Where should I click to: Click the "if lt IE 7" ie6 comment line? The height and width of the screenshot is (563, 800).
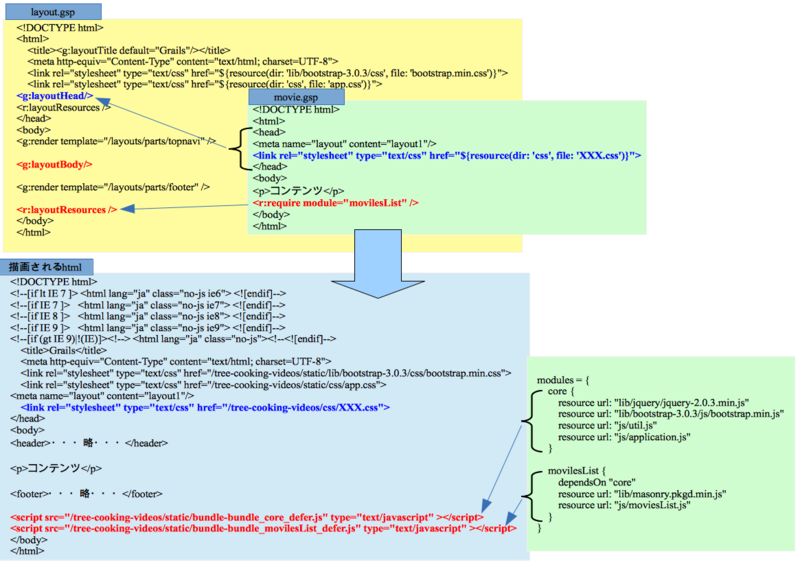(x=148, y=293)
